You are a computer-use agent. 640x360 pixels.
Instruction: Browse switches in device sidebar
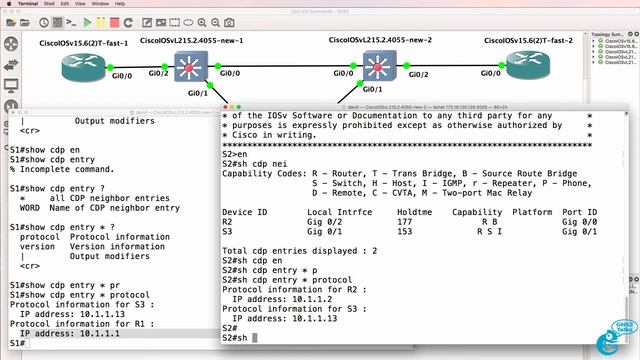tap(11, 64)
